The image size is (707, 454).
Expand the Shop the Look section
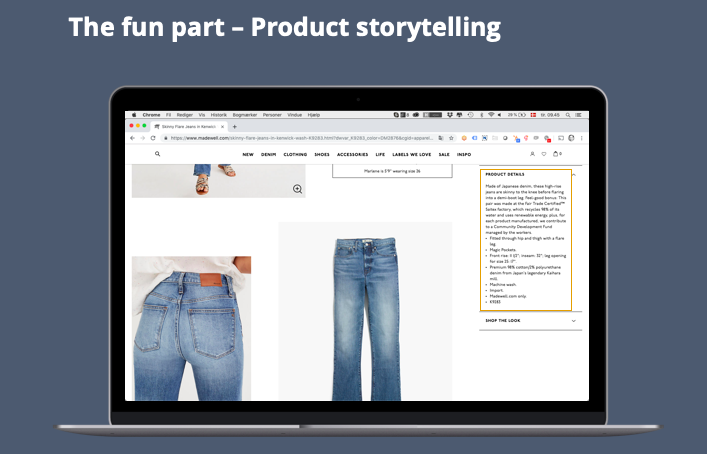574,320
